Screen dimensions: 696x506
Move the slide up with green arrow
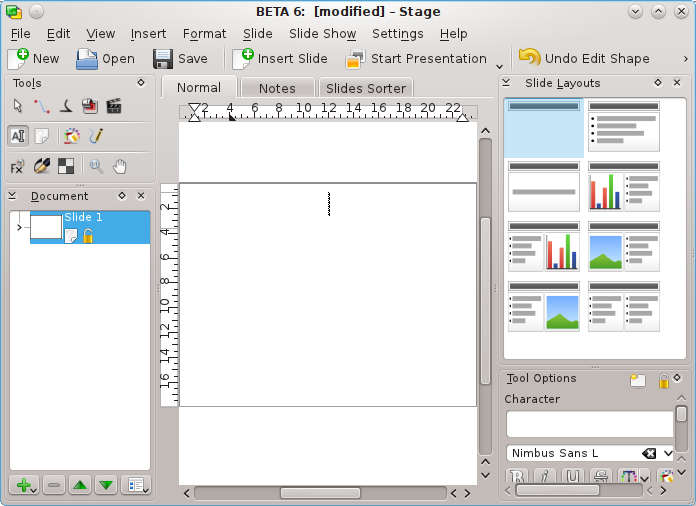coord(79,485)
